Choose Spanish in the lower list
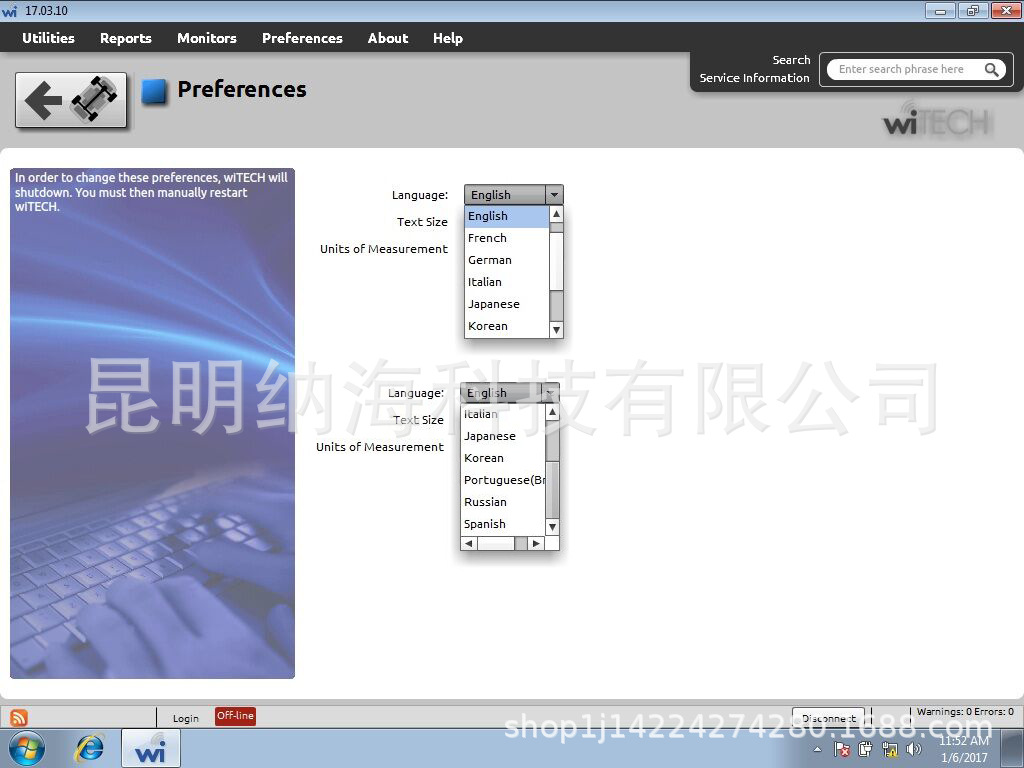 pyautogui.click(x=503, y=524)
